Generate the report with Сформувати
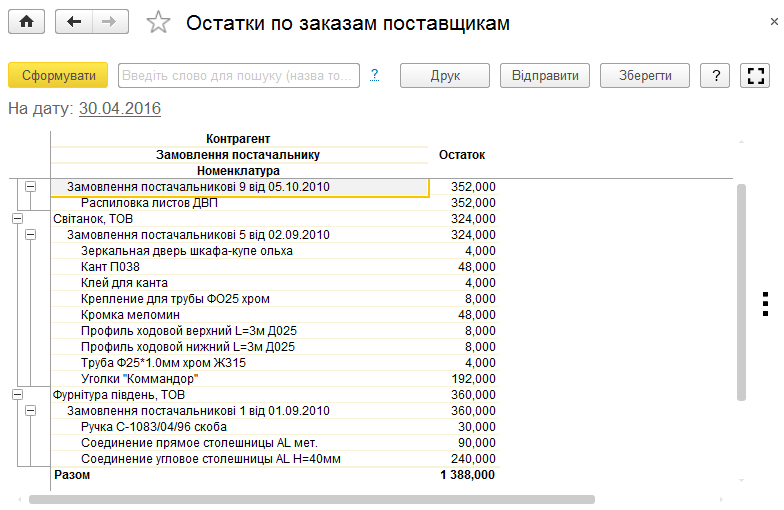Image resolution: width=784 pixels, height=510 pixels. (58, 76)
